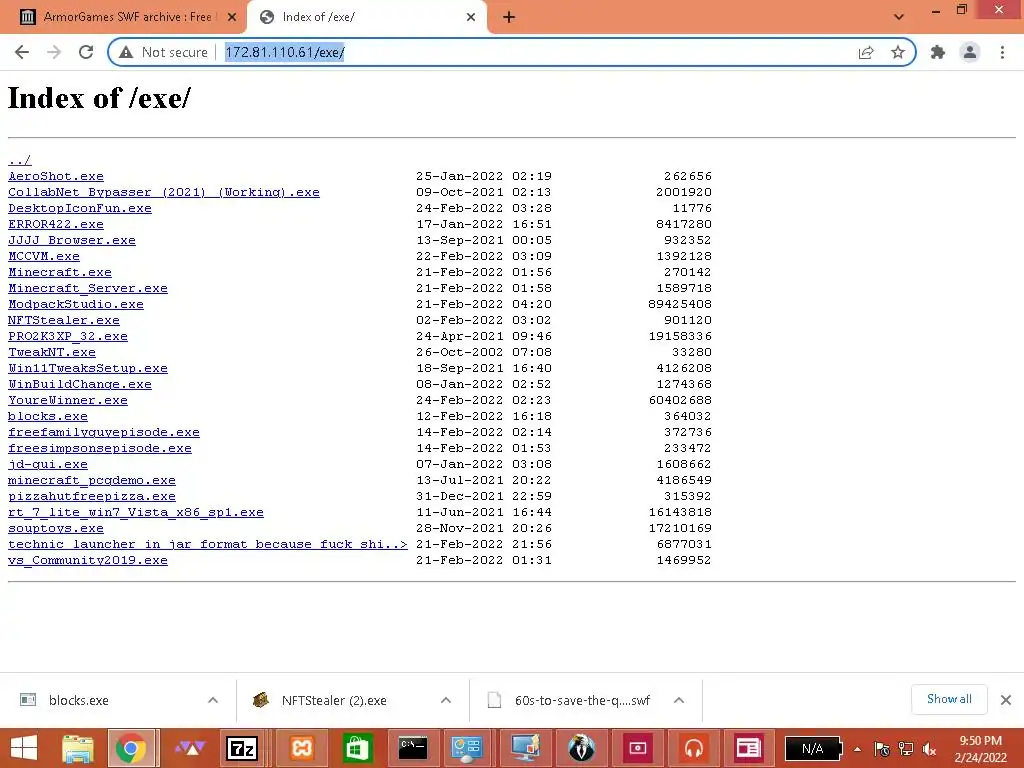
Task: Open pizzahutfreepizza.exe link
Action: [91, 496]
